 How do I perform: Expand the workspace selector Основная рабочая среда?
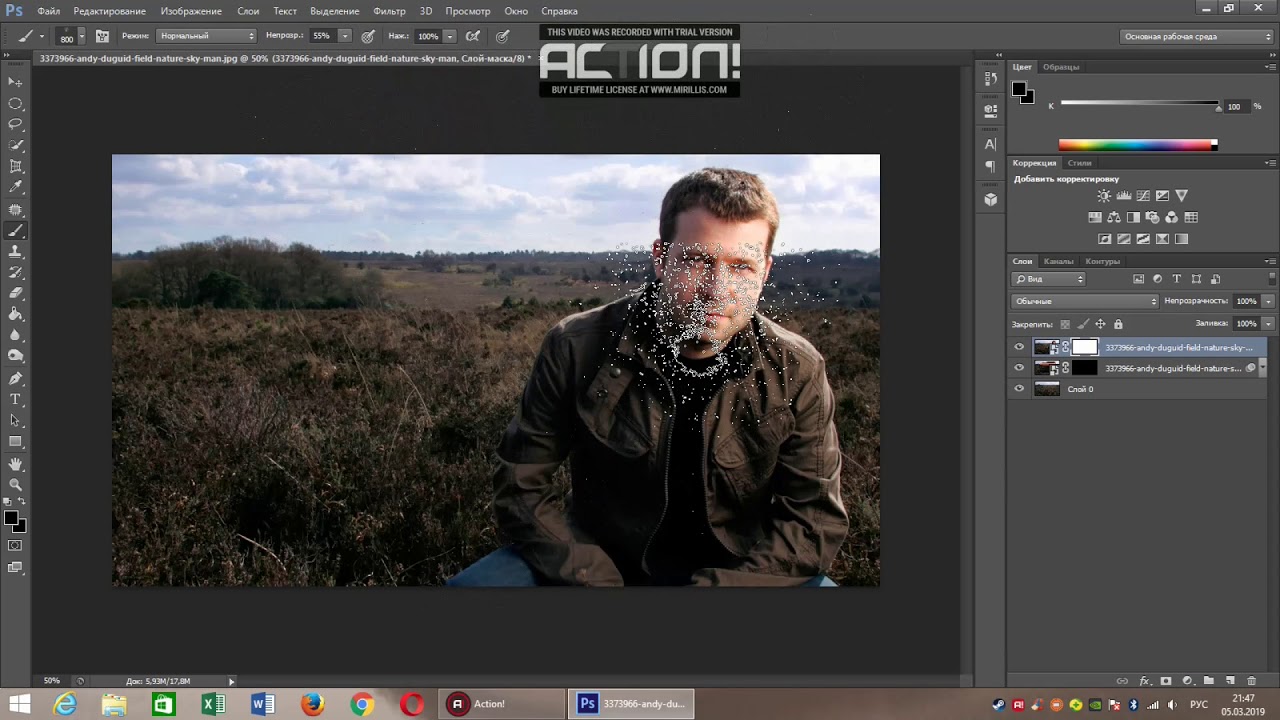[x=1197, y=36]
